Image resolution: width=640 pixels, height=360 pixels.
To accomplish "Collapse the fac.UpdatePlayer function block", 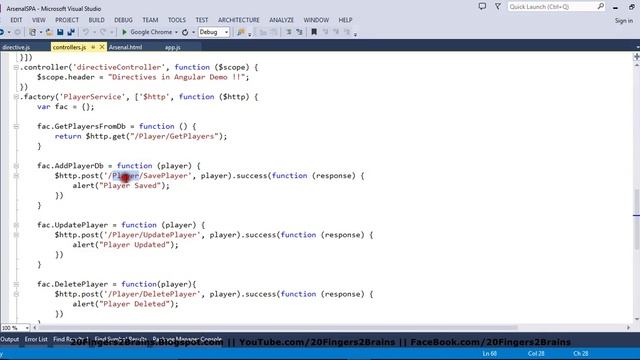I will [x=16, y=225].
